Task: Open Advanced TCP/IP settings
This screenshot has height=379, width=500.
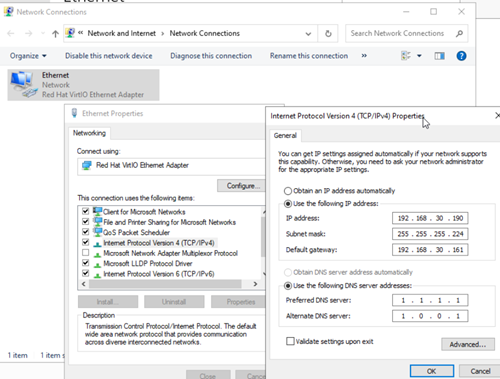Action: (468, 344)
